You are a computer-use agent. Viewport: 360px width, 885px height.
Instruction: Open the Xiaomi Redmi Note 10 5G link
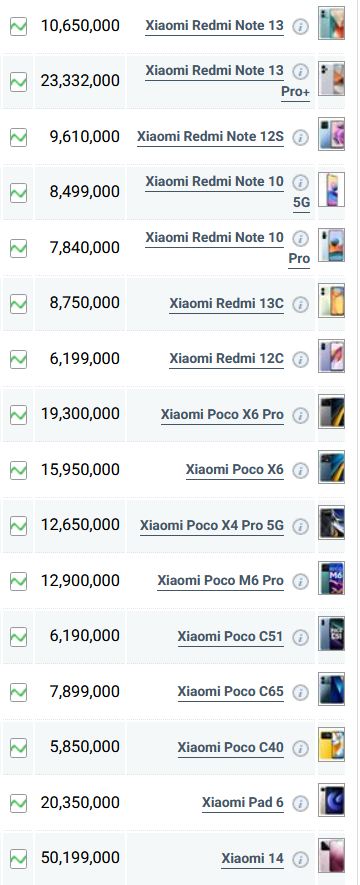tap(227, 192)
